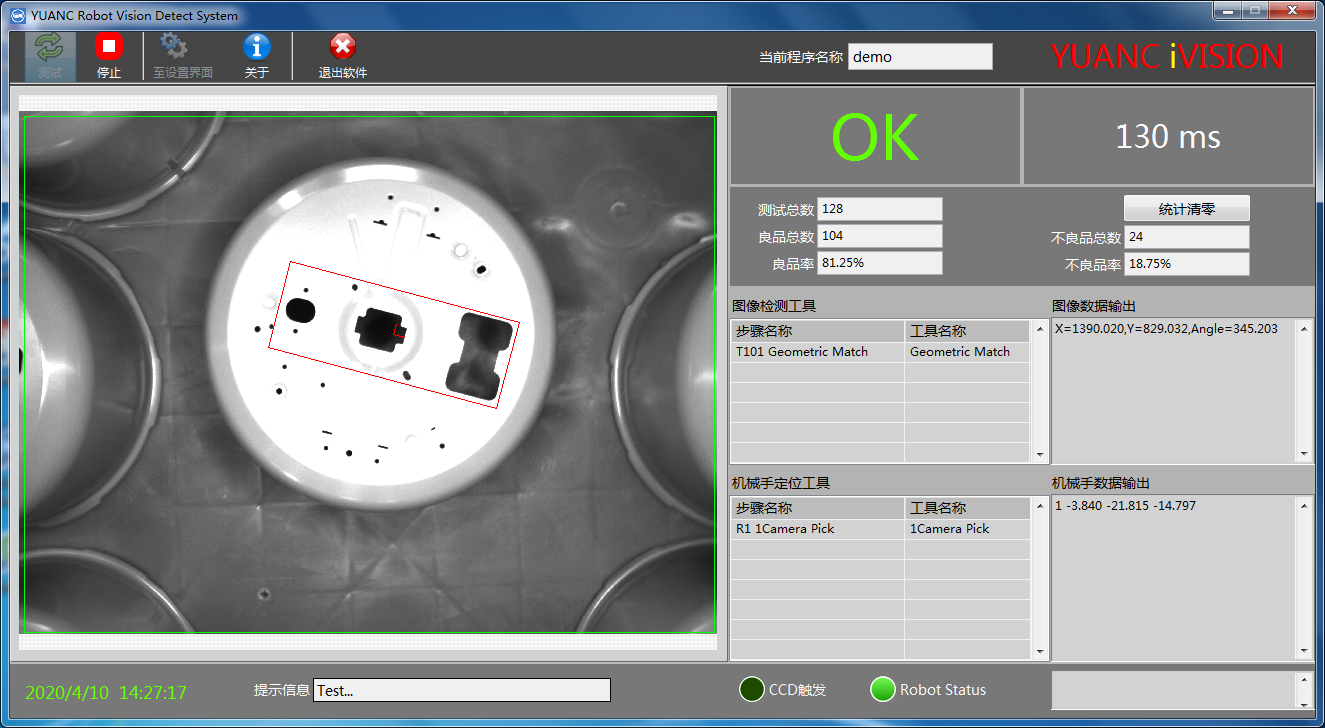Click the Exit Software red X icon

343,47
